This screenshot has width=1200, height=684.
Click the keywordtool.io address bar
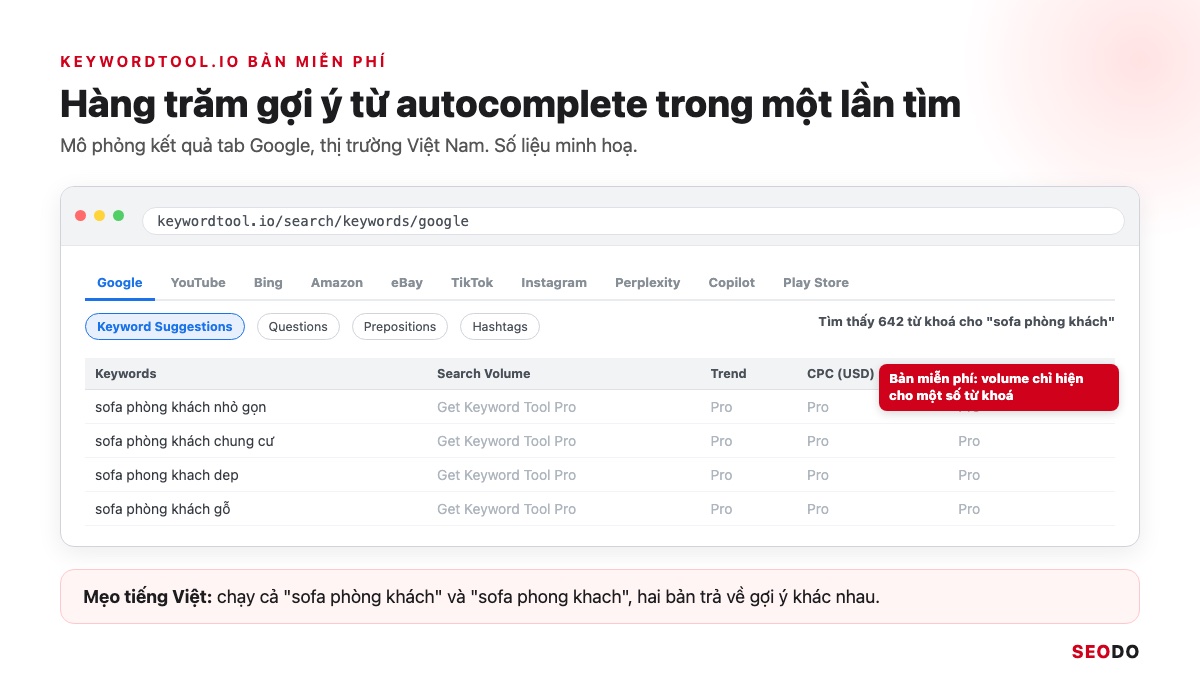633,221
